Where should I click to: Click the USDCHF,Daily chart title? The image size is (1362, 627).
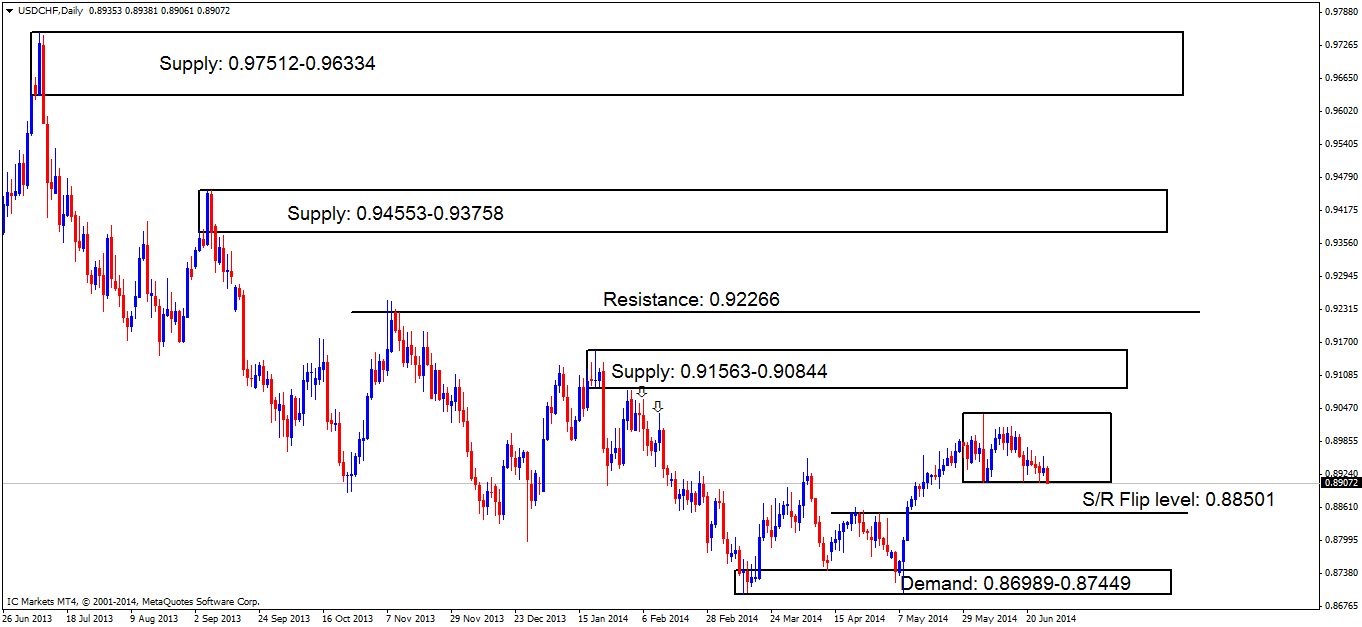click(50, 13)
